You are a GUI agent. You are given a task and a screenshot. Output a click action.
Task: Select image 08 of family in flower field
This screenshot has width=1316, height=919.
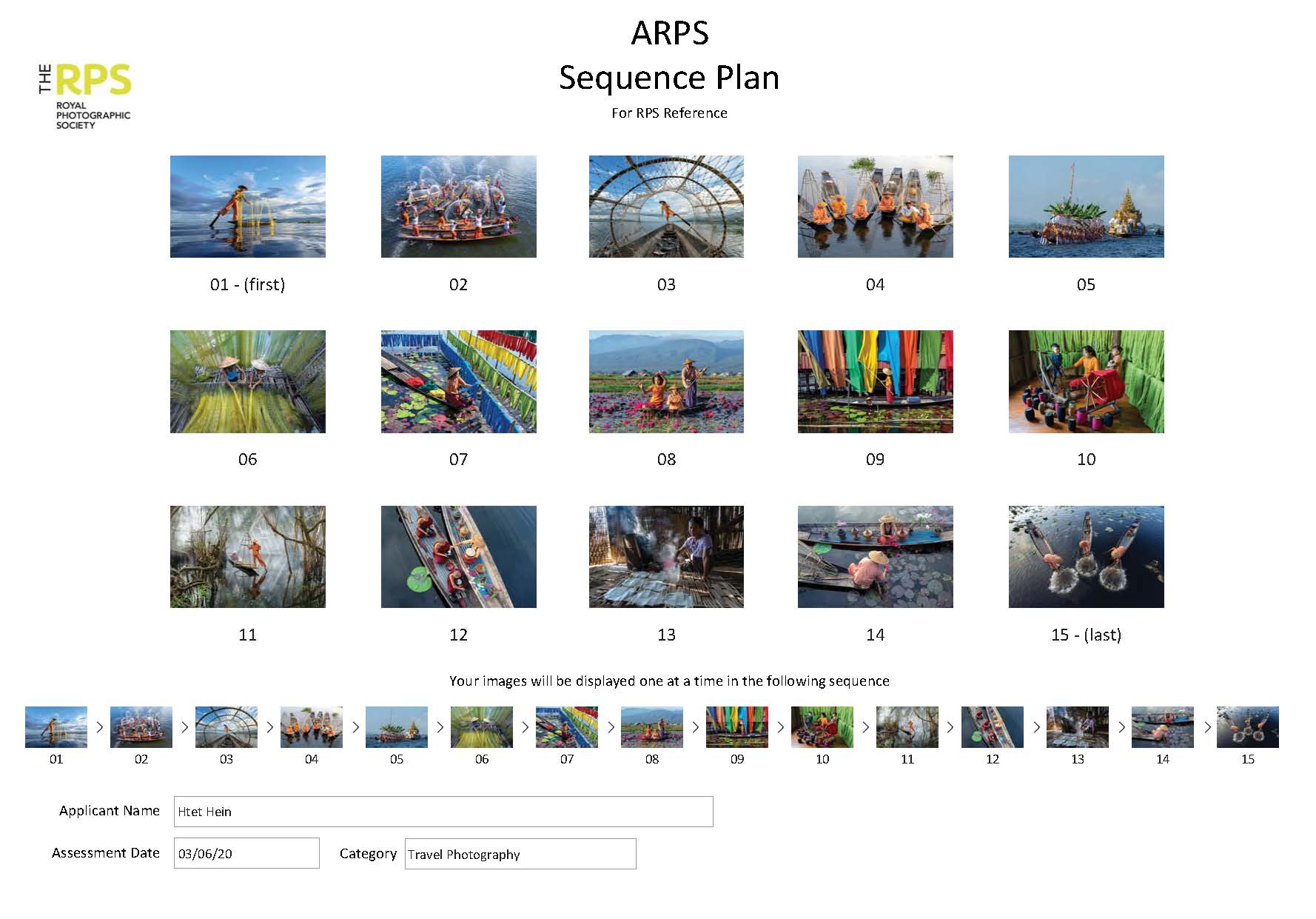click(x=666, y=381)
